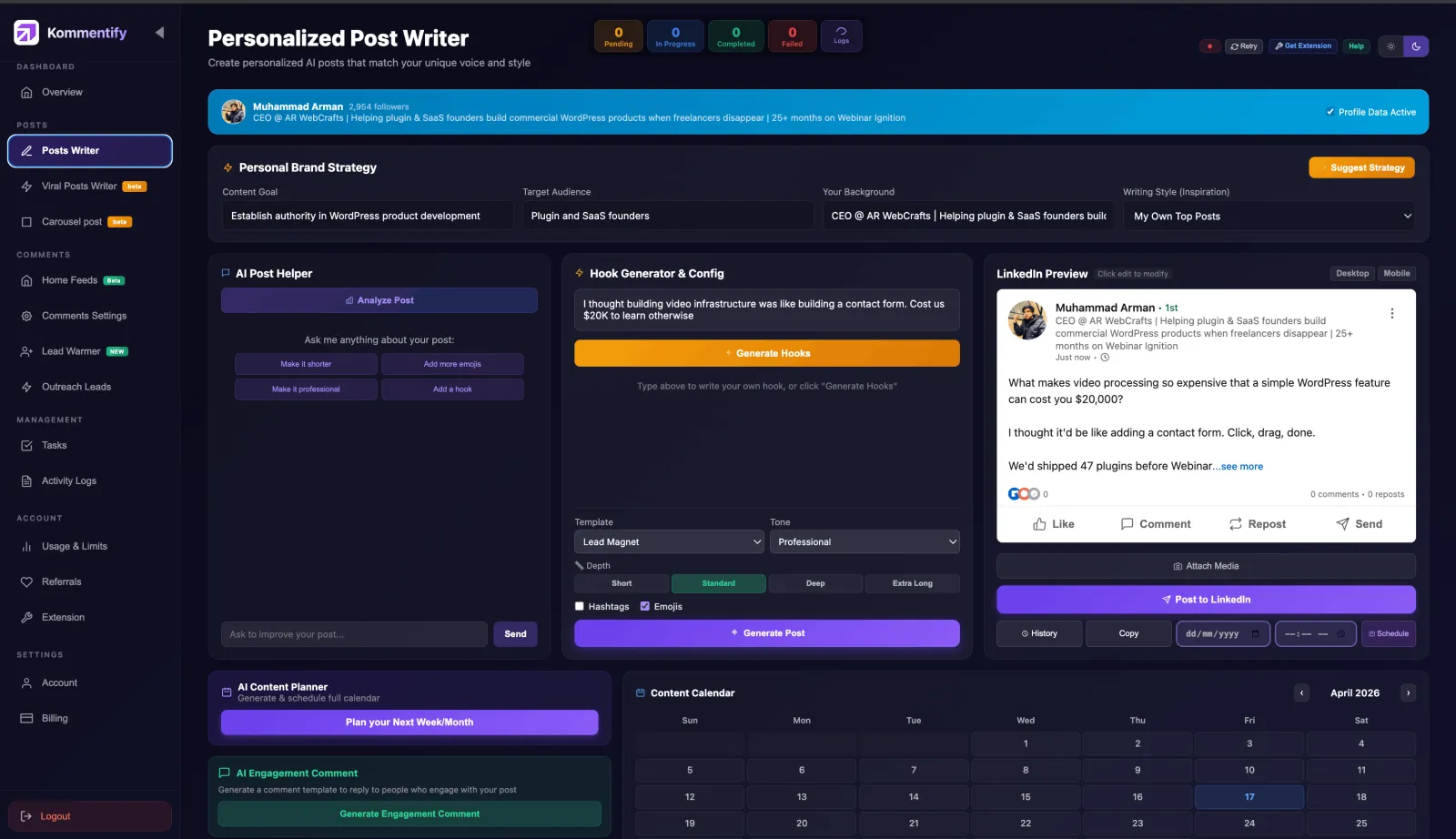Click the Account person icon
Screen dimensions: 1456x839
pyautogui.click(x=26, y=683)
